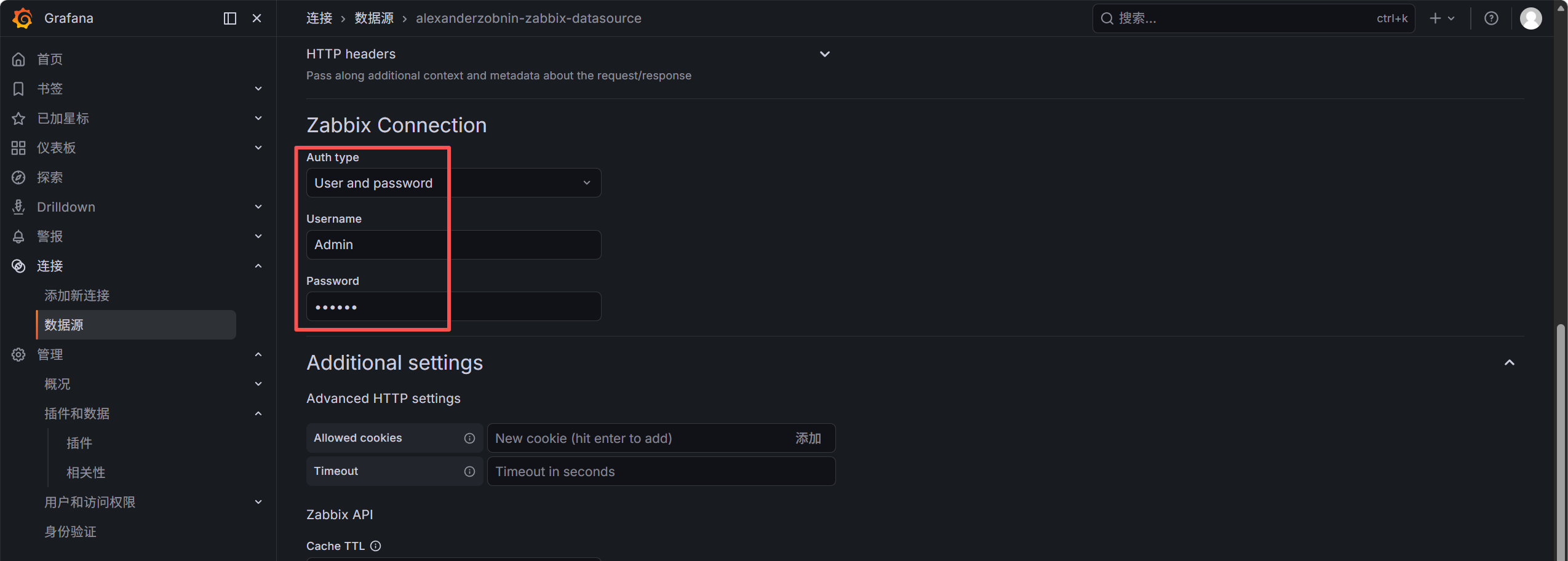Screen dimensions: 1568x561
Task: Click the vertical page scrollbar
Action: (1561, 442)
